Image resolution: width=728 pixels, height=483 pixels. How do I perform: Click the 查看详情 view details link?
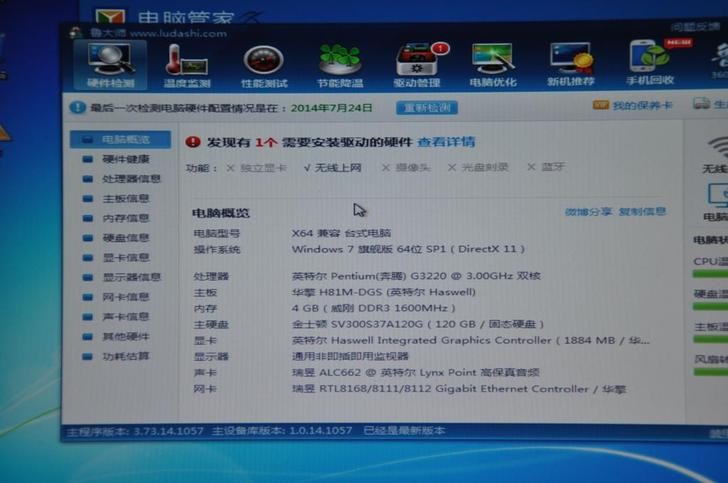click(446, 142)
